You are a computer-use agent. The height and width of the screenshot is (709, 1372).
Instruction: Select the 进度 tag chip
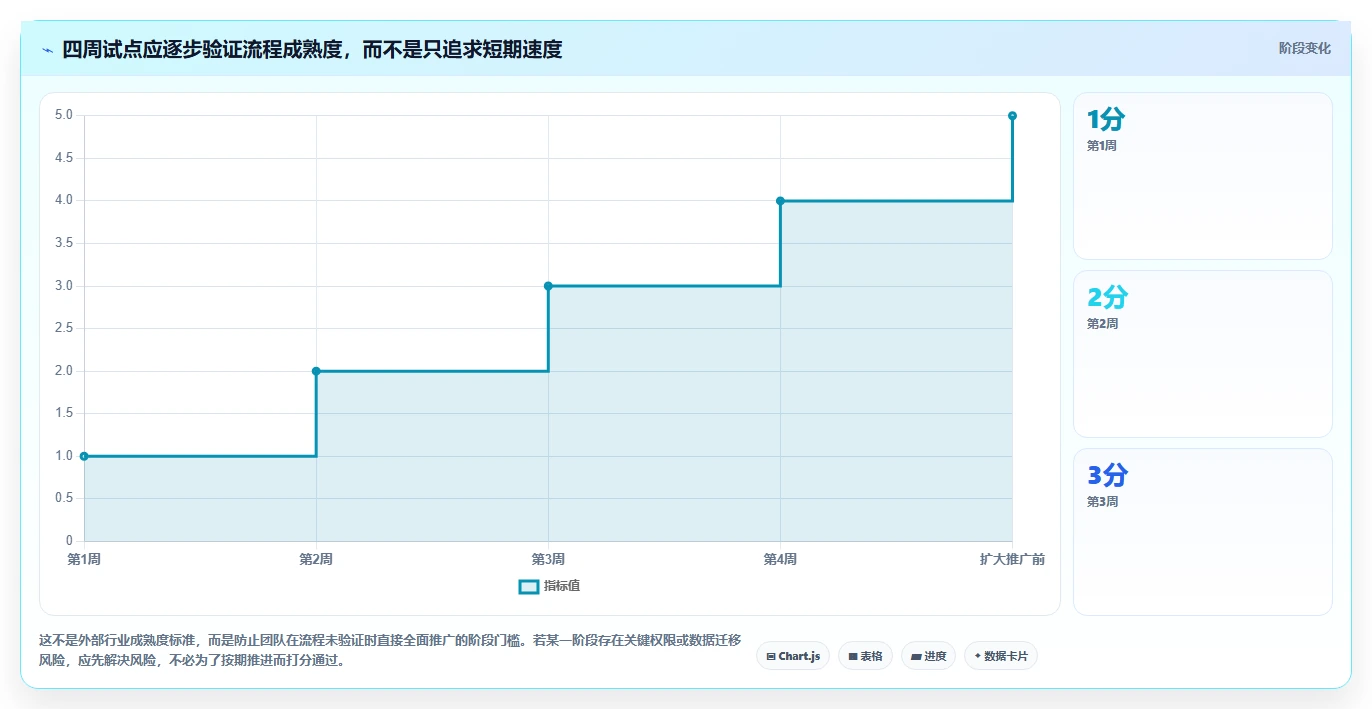(x=928, y=656)
